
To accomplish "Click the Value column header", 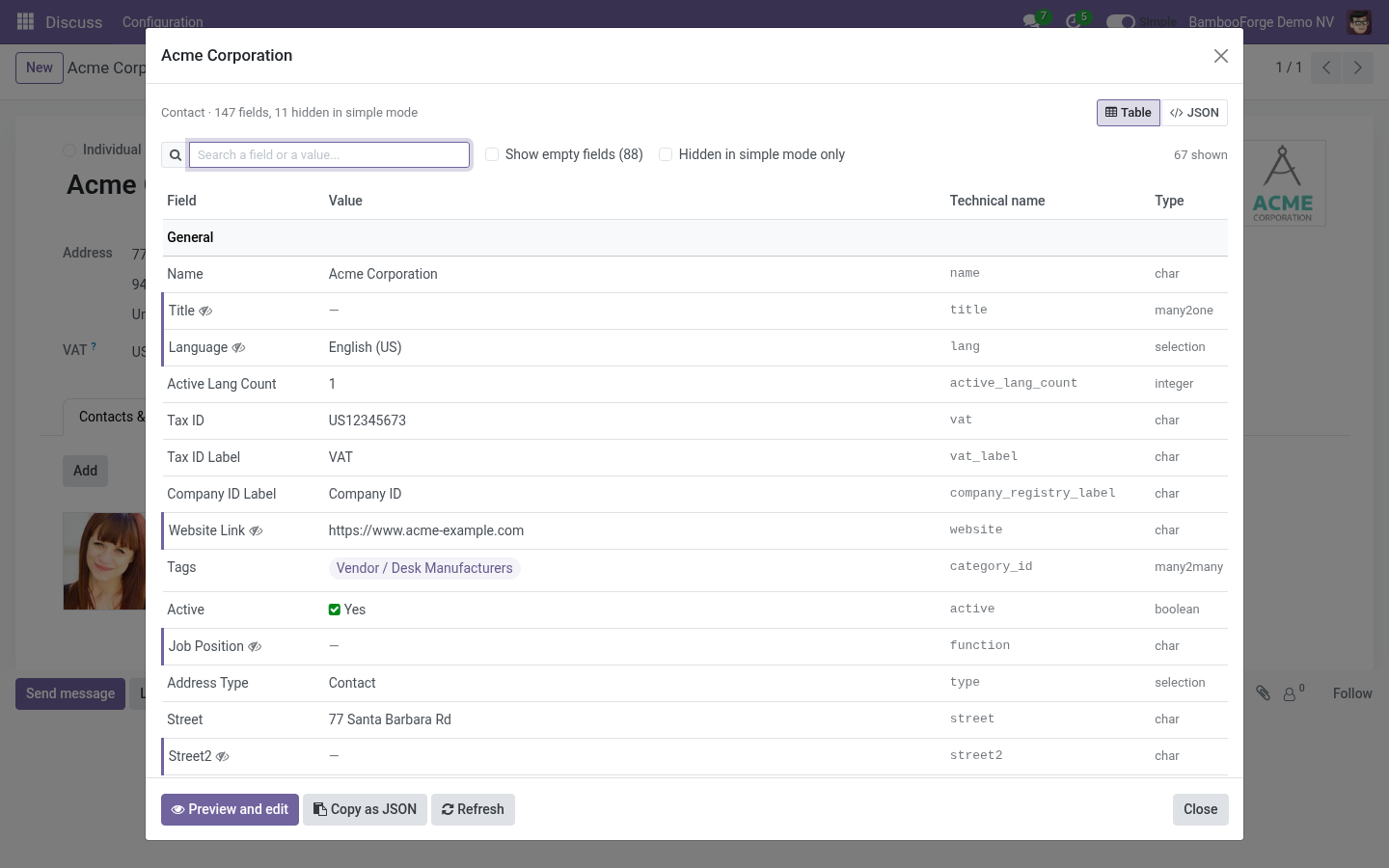I will tap(345, 201).
